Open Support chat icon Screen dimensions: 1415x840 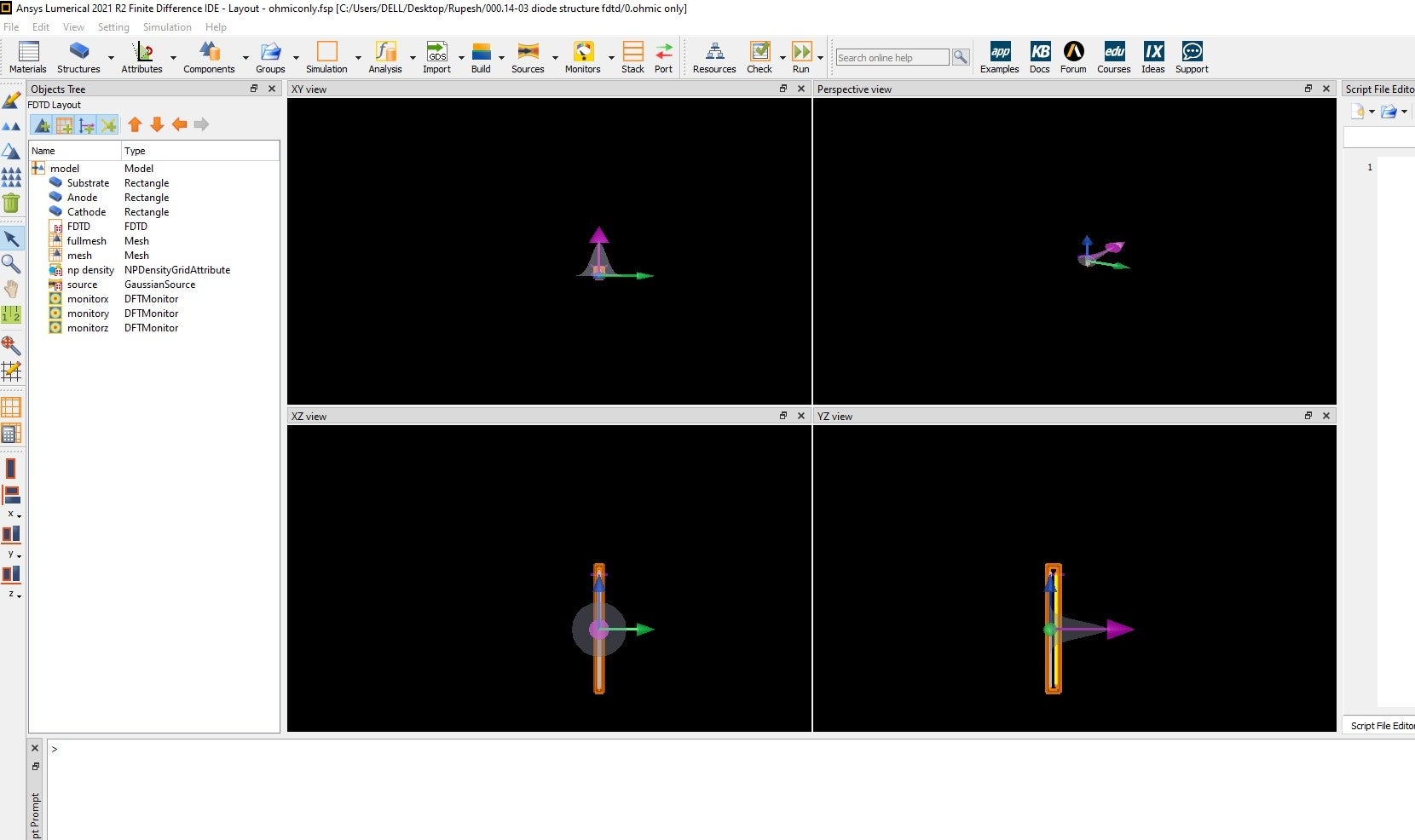click(1192, 57)
